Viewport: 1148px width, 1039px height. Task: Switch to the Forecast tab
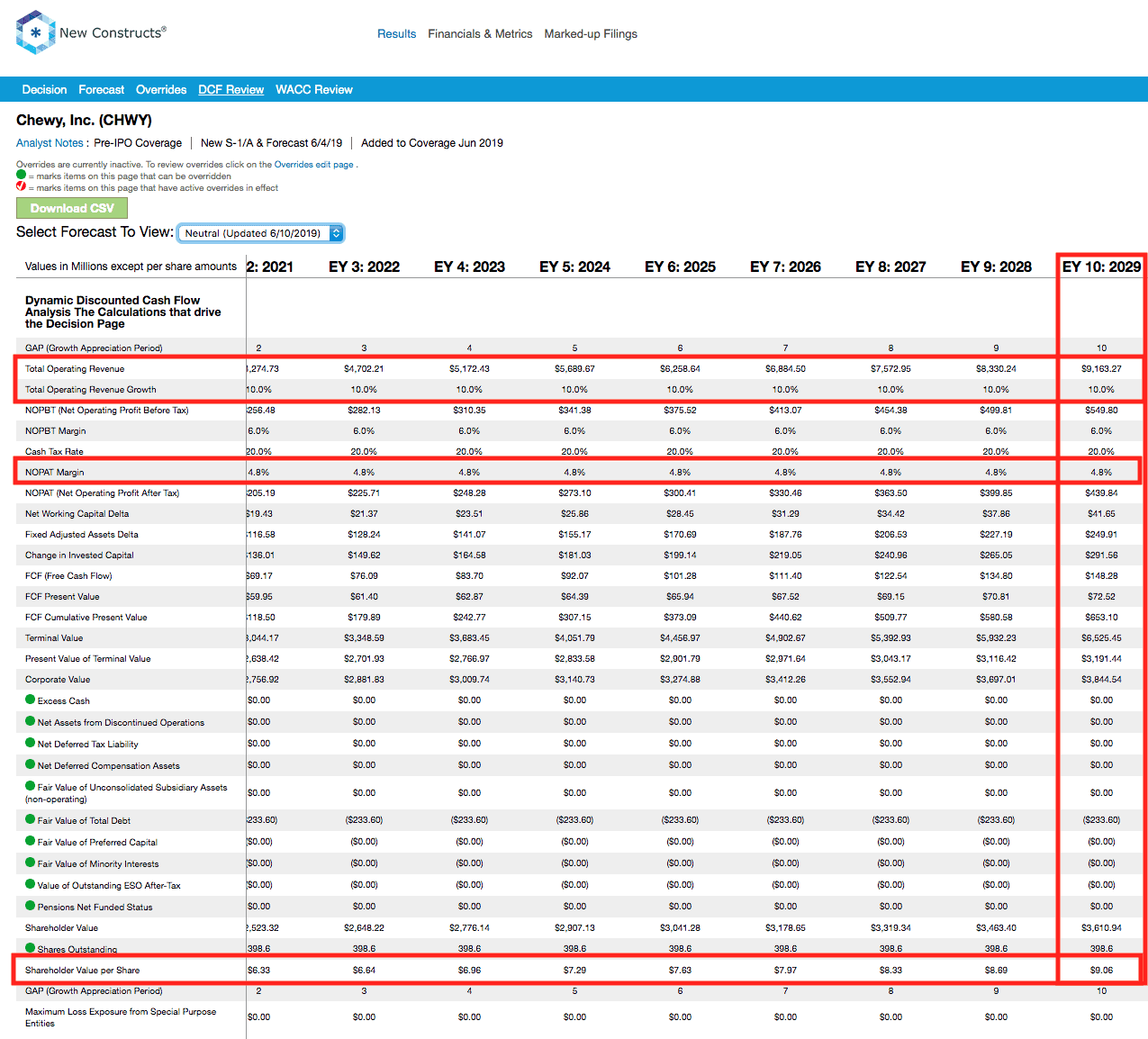101,89
